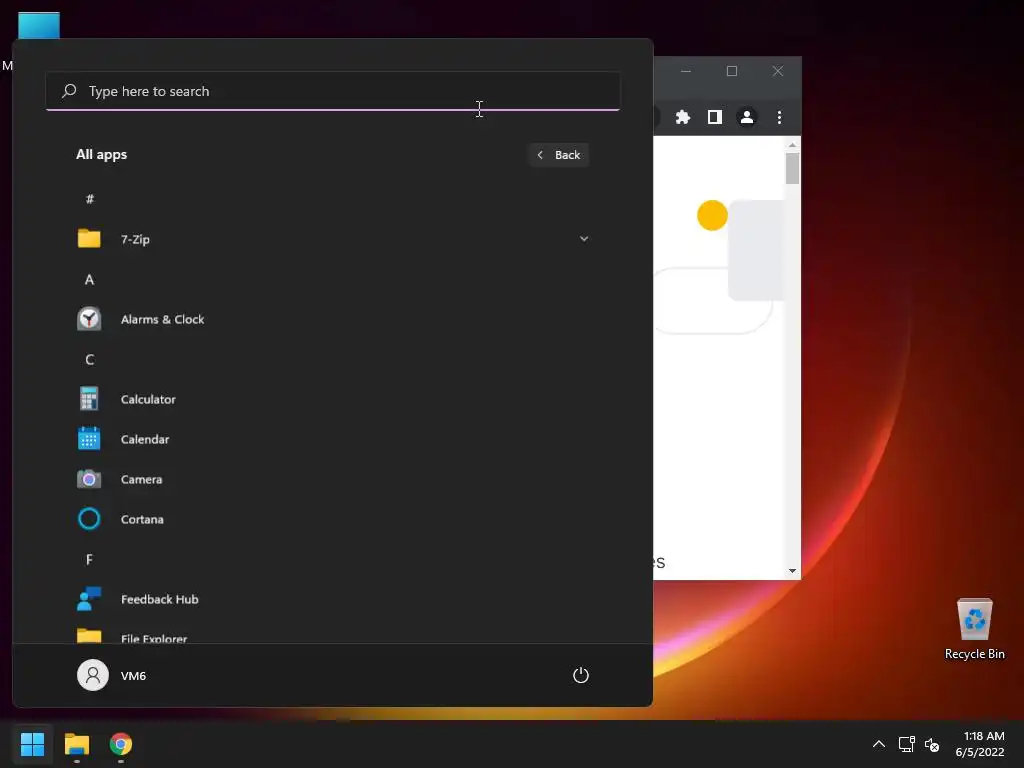Expand the 7-Zip folder chevron
1024x768 pixels.
coord(584,239)
